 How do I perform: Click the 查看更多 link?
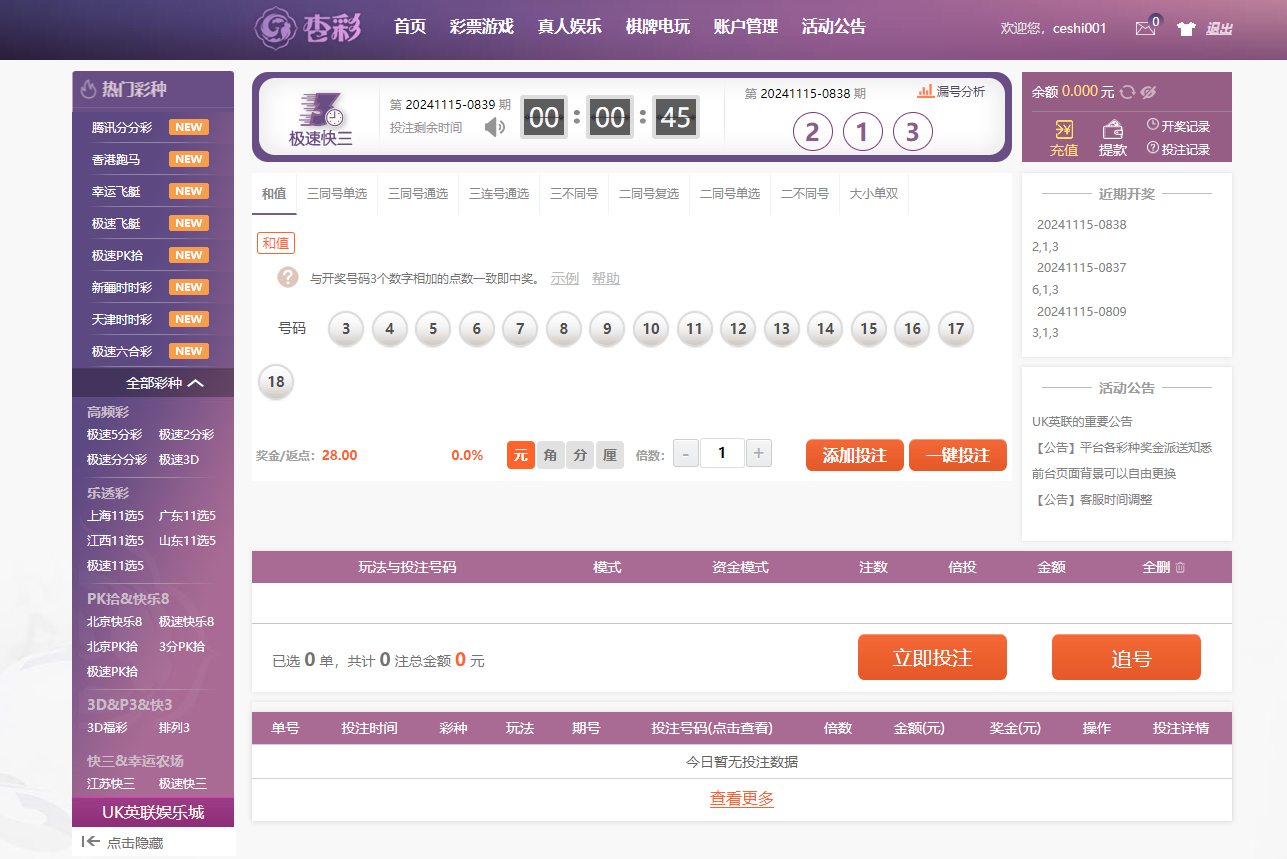click(x=741, y=798)
